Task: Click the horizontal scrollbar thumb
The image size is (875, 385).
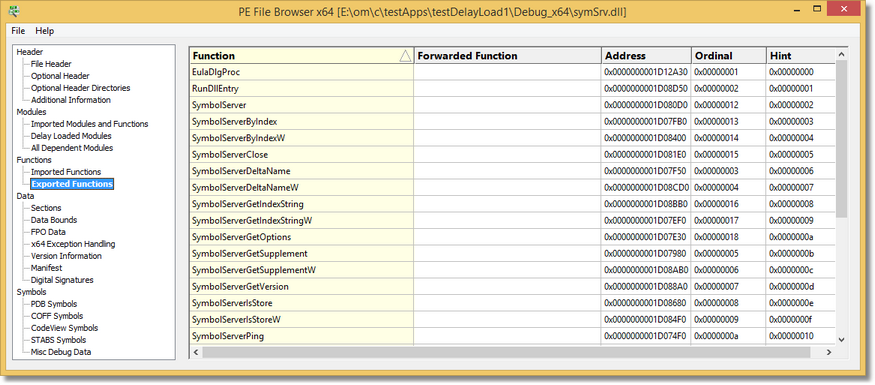Action: (506, 352)
